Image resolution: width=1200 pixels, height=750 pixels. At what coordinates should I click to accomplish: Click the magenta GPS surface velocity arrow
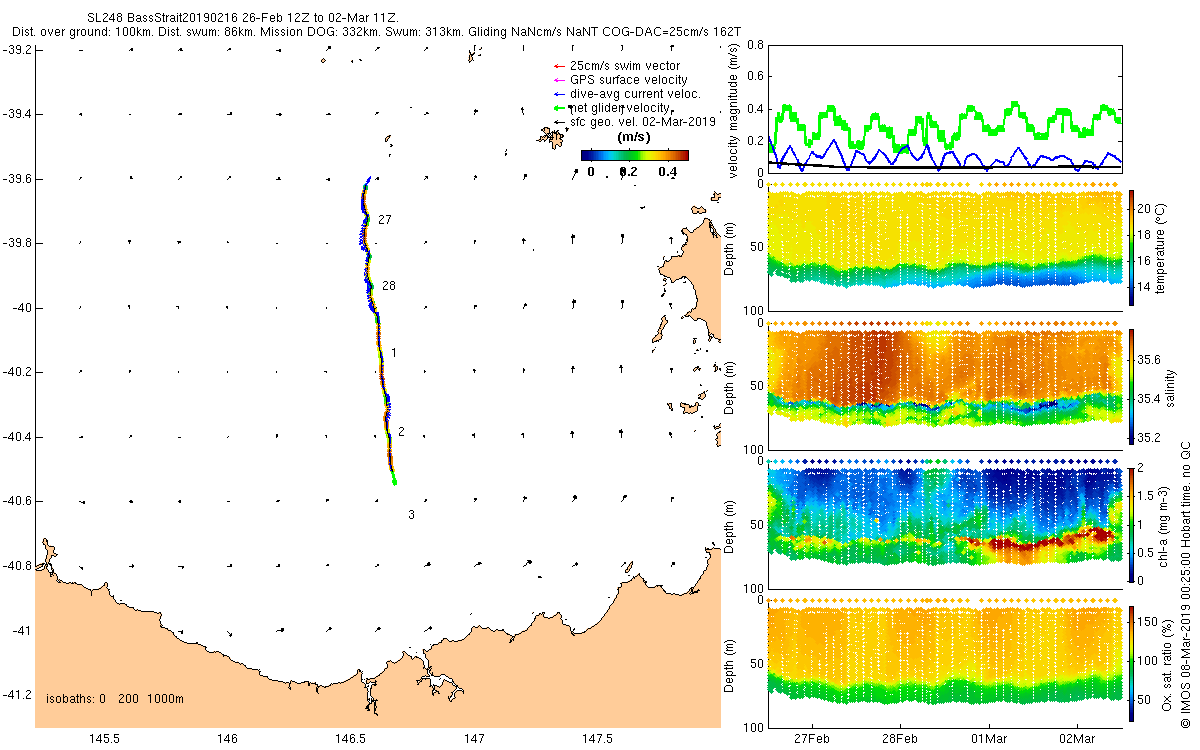click(558, 80)
